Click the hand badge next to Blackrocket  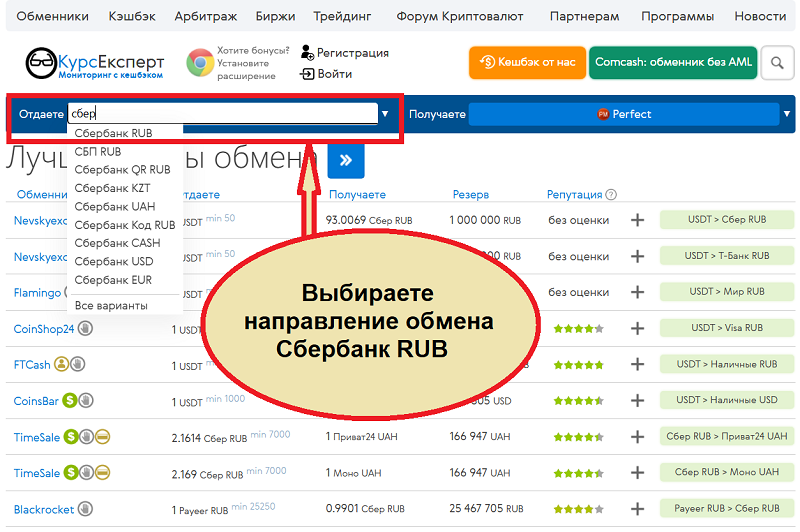click(x=85, y=509)
